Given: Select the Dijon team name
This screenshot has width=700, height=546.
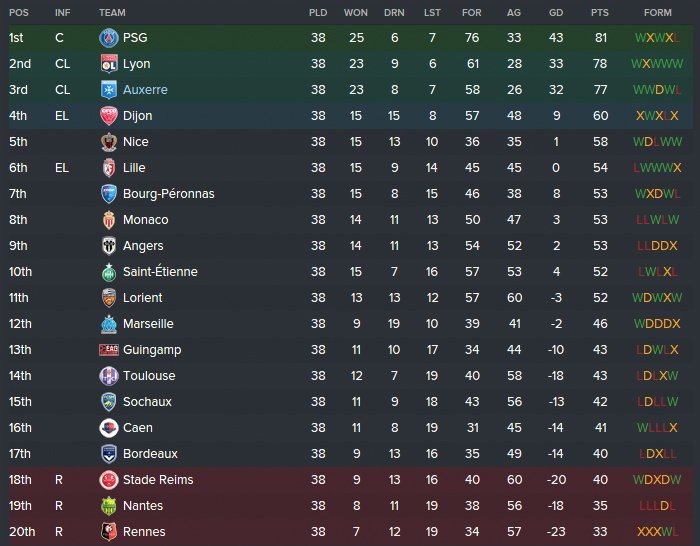Looking at the screenshot, I should click(138, 116).
